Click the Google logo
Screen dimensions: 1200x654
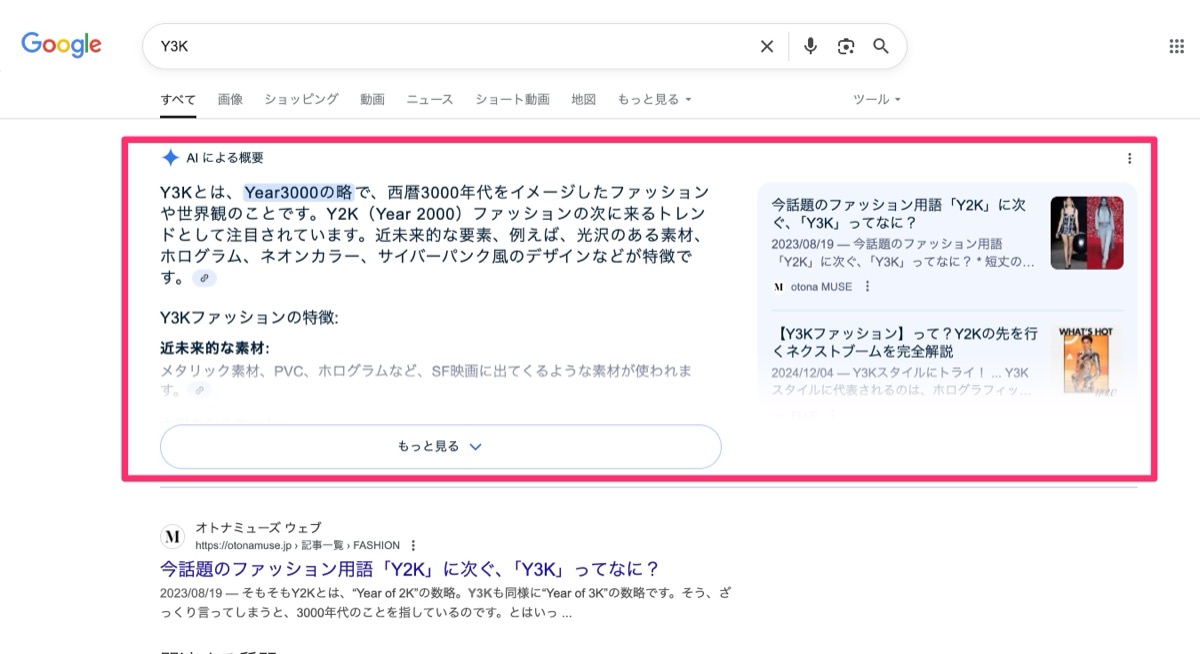(x=62, y=45)
